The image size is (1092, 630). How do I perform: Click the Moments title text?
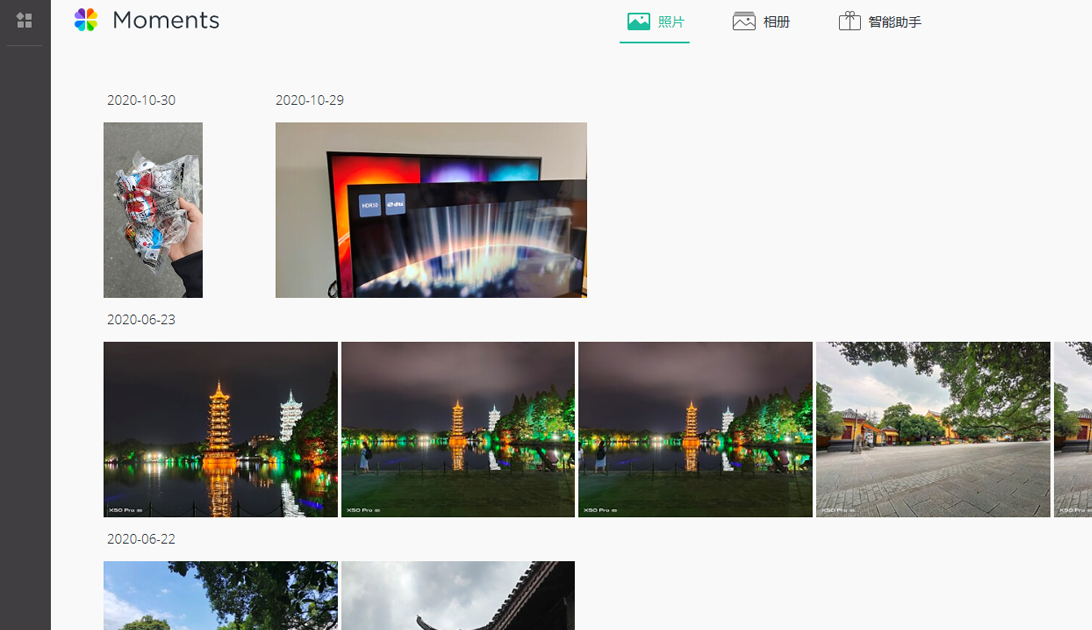tap(166, 20)
